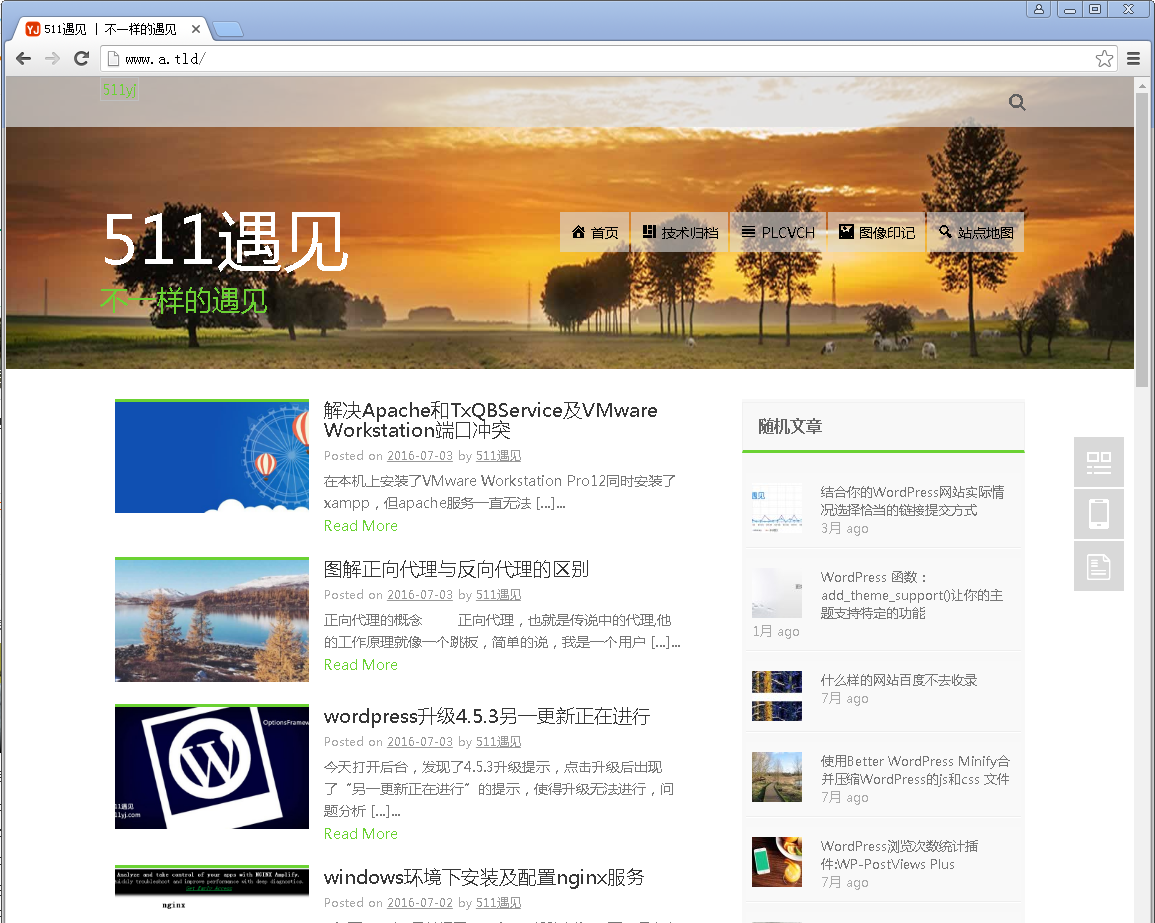This screenshot has height=923, width=1155.
Task: Click floating sidebar document icon
Action: pyautogui.click(x=1099, y=566)
